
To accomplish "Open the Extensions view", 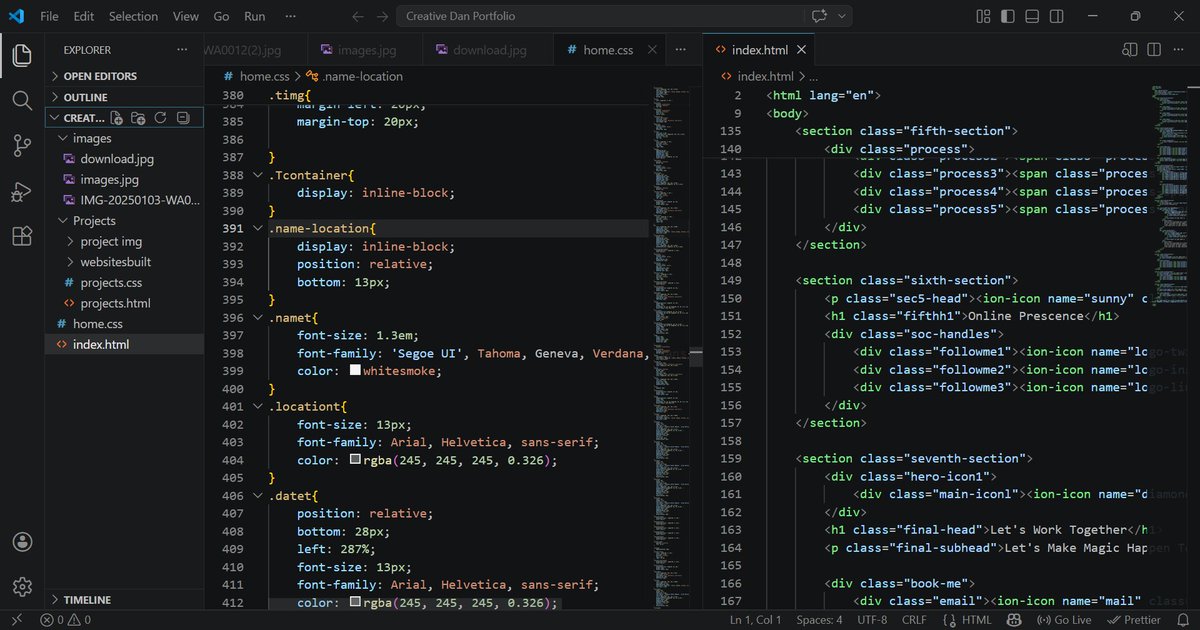I will pyautogui.click(x=22, y=236).
